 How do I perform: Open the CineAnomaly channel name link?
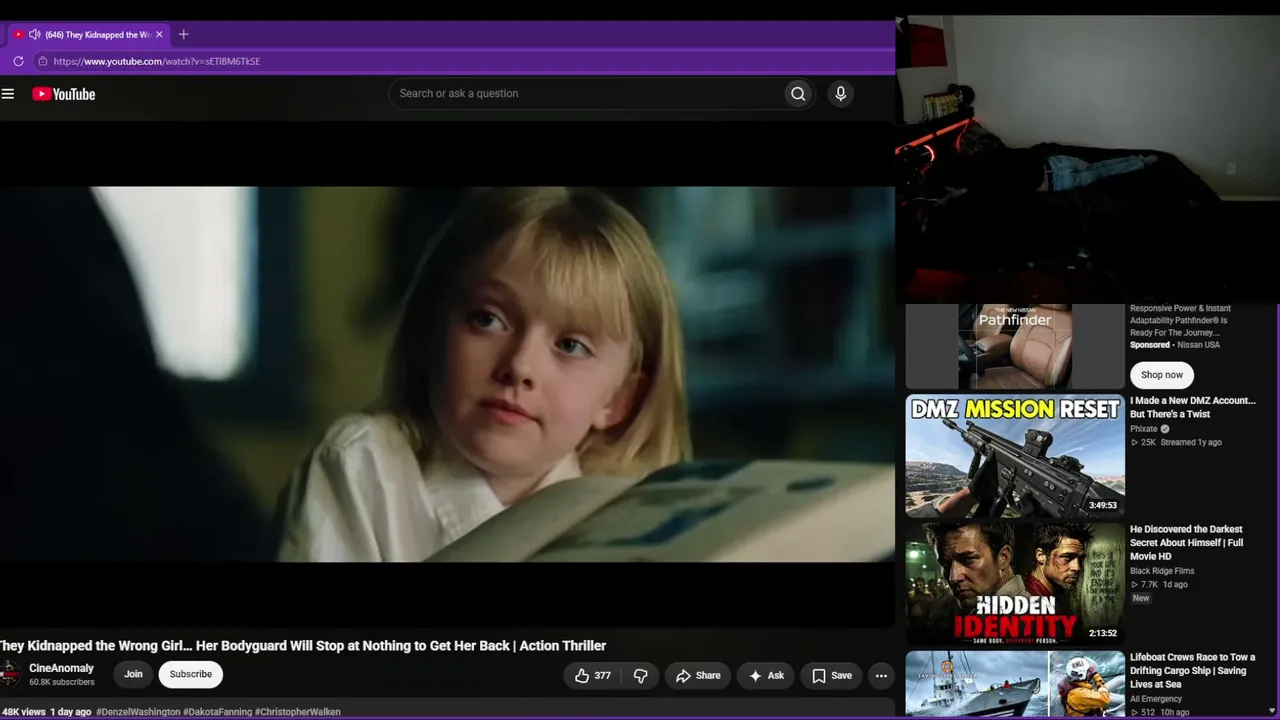[x=61, y=668]
